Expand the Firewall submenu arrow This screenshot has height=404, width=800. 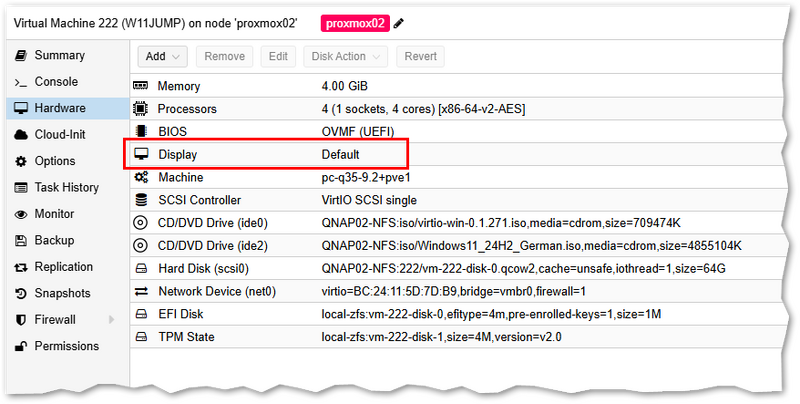[x=111, y=320]
